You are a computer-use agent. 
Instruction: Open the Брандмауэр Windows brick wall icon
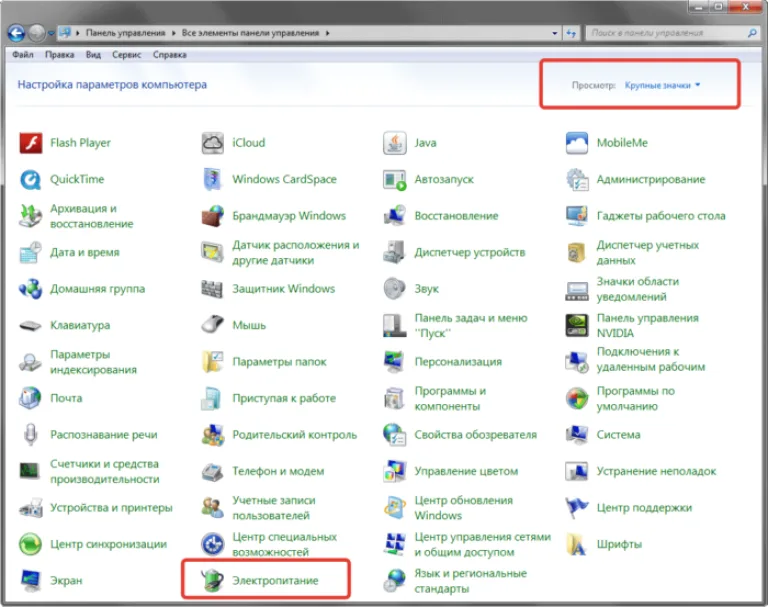213,216
